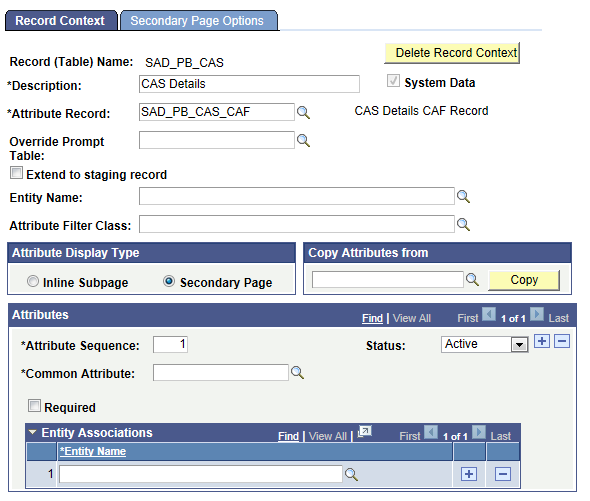Open lookup for Attribute Filter Class

[463, 224]
